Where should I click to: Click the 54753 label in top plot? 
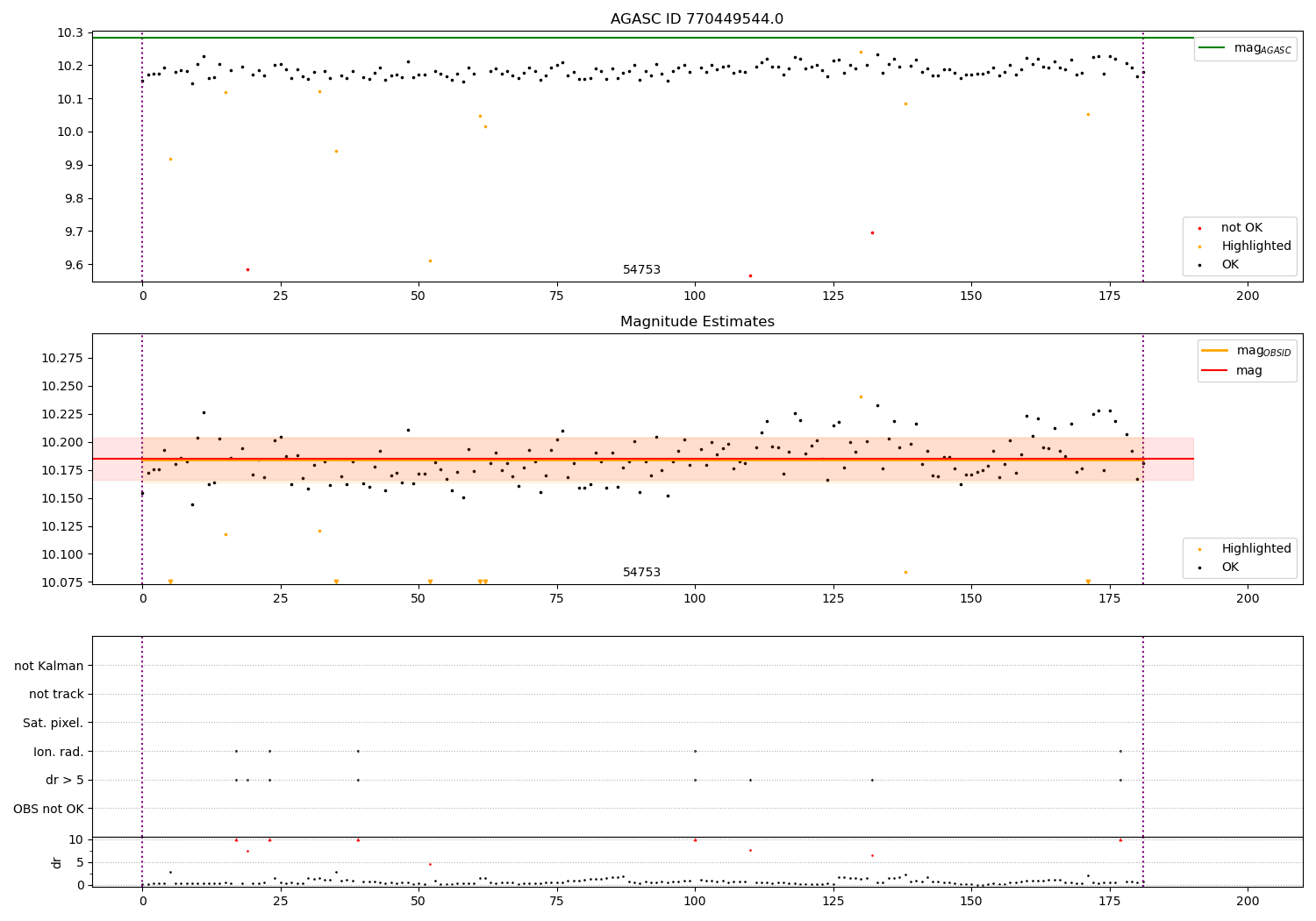point(641,270)
